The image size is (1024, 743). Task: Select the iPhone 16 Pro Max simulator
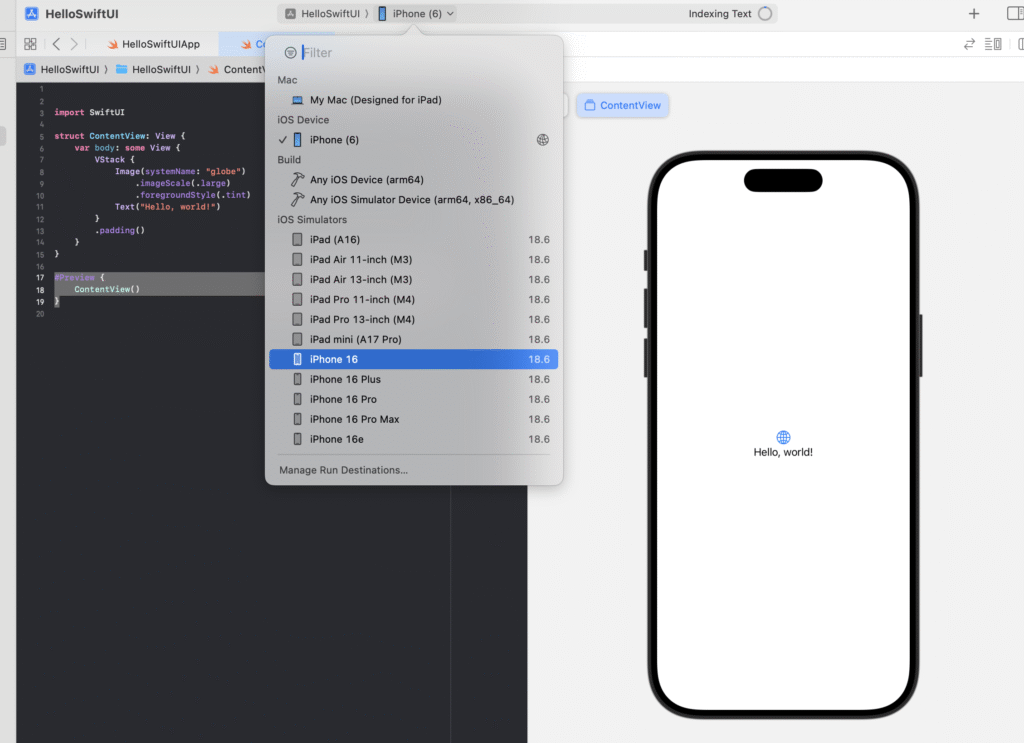[x=413, y=419]
